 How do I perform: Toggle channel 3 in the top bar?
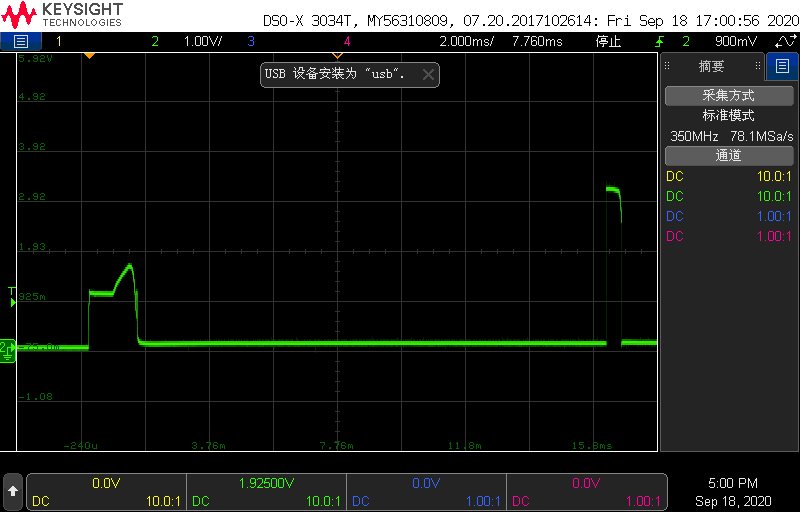[251, 41]
